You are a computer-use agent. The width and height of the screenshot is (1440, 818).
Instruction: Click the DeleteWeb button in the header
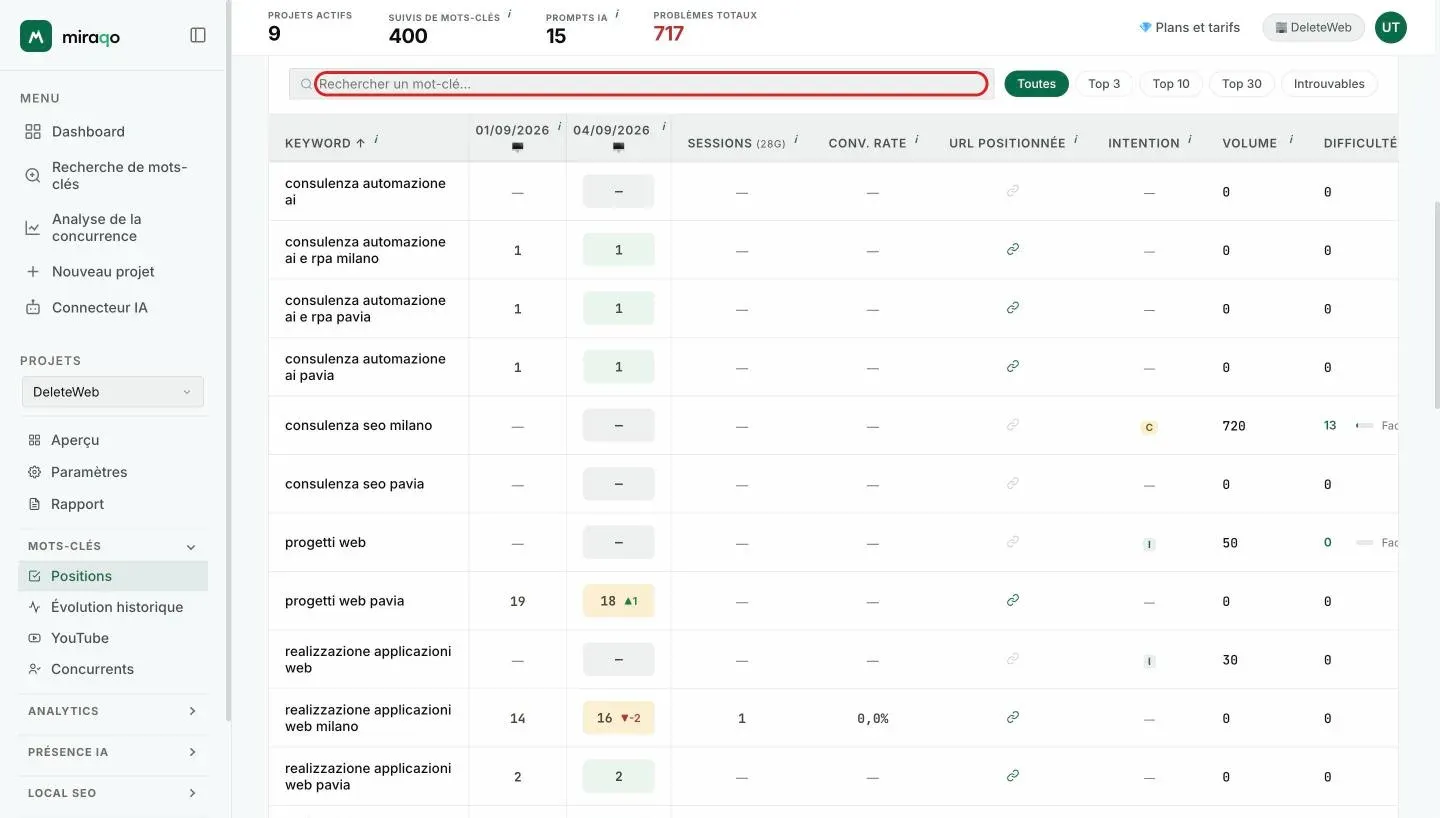pyautogui.click(x=1314, y=28)
